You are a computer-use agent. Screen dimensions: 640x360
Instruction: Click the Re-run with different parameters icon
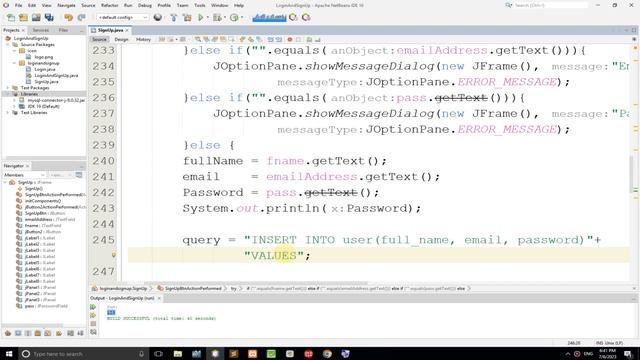pos(93,316)
